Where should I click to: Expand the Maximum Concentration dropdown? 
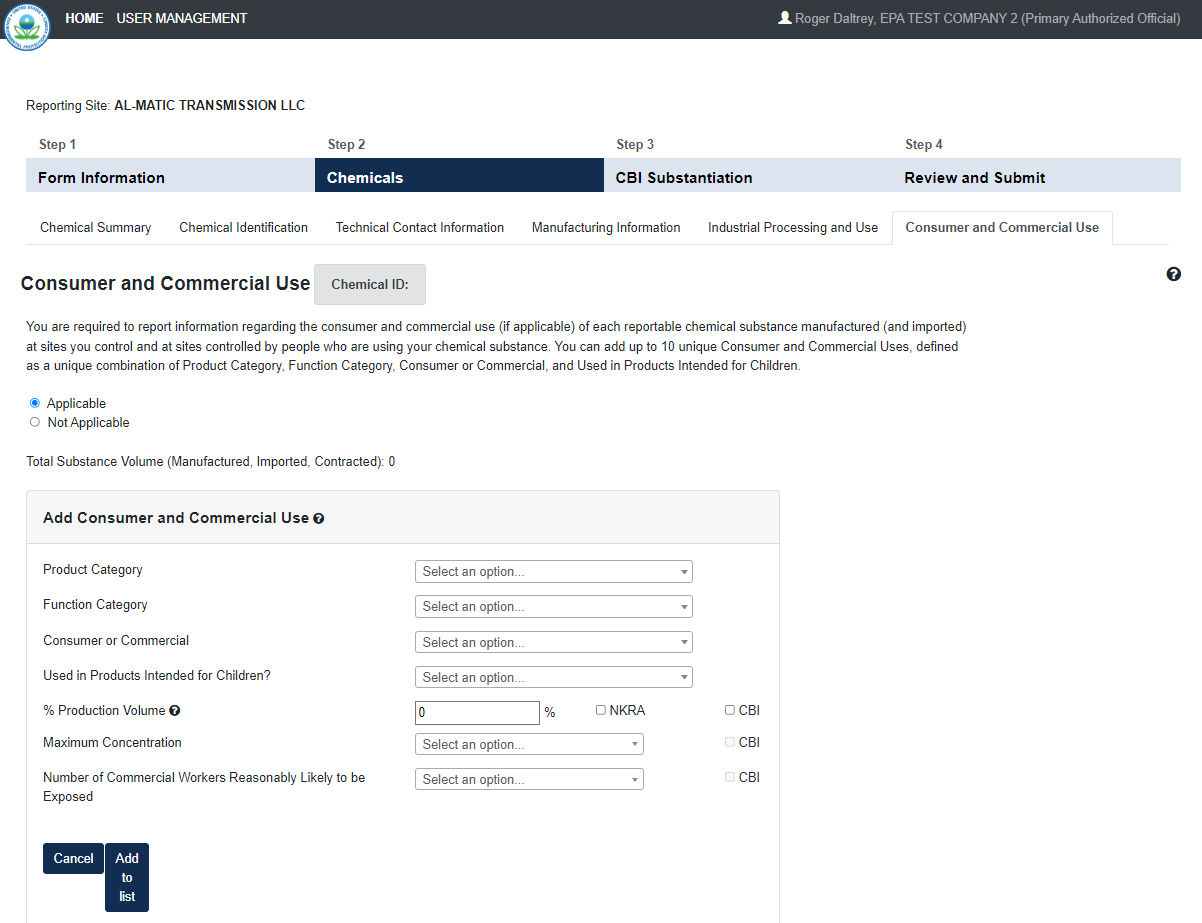[x=529, y=744]
